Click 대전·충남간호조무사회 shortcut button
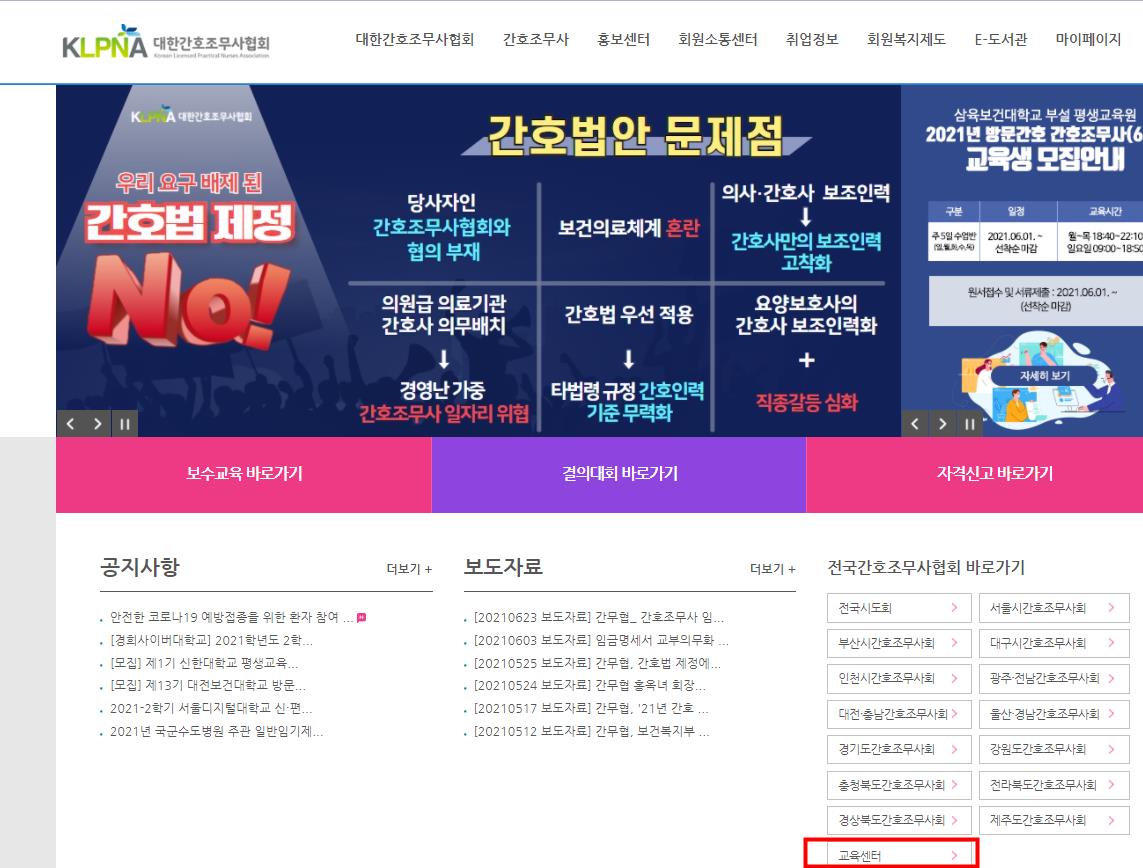Screen dimensions: 1143x868 899,714
